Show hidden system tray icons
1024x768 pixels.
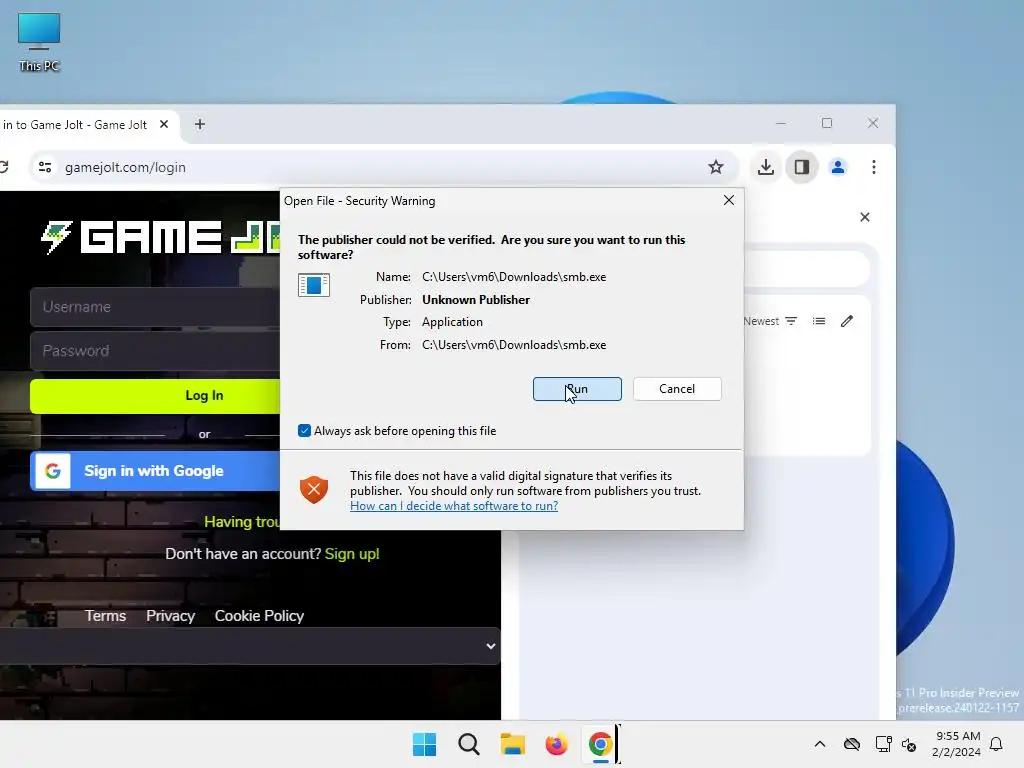tap(820, 744)
